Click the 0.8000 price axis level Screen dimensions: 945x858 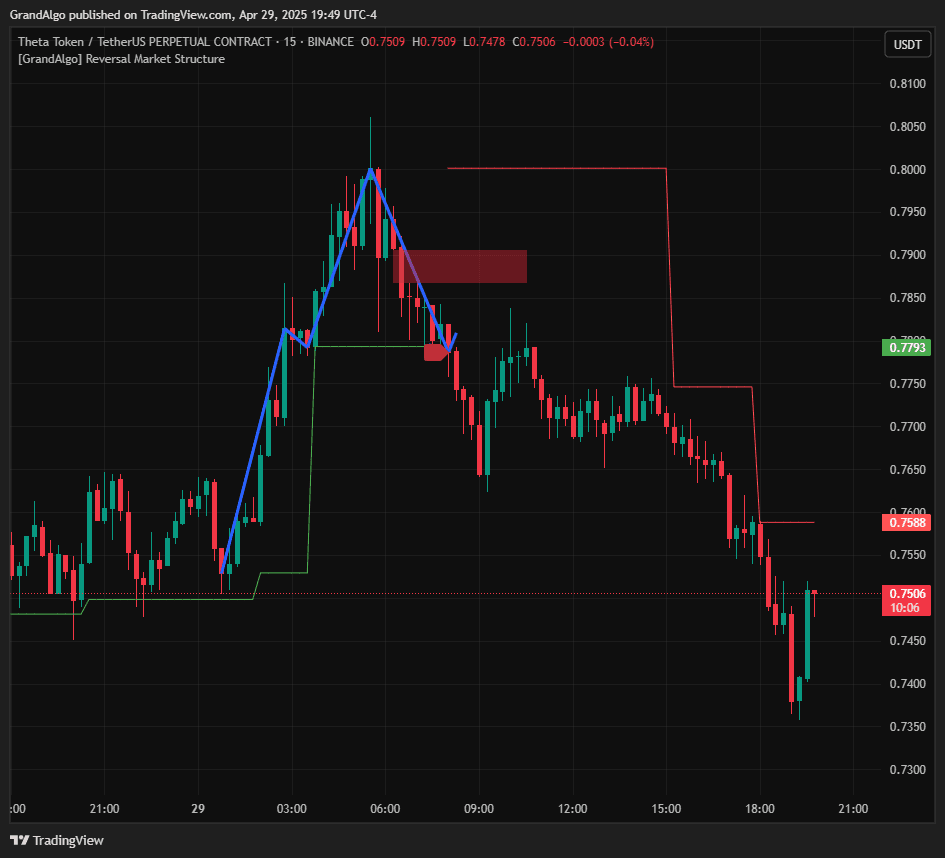click(x=907, y=170)
